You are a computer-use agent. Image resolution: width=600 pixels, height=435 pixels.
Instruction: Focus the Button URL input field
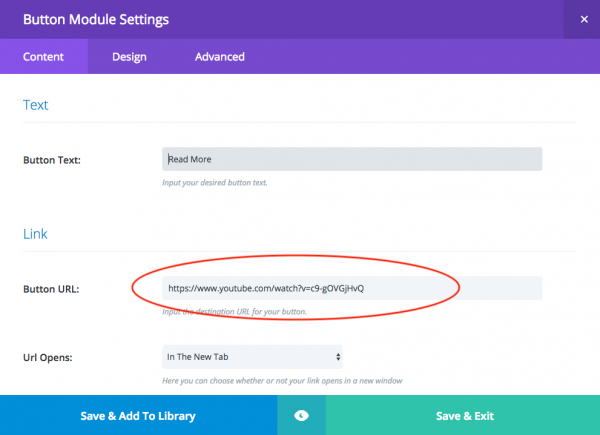click(352, 288)
